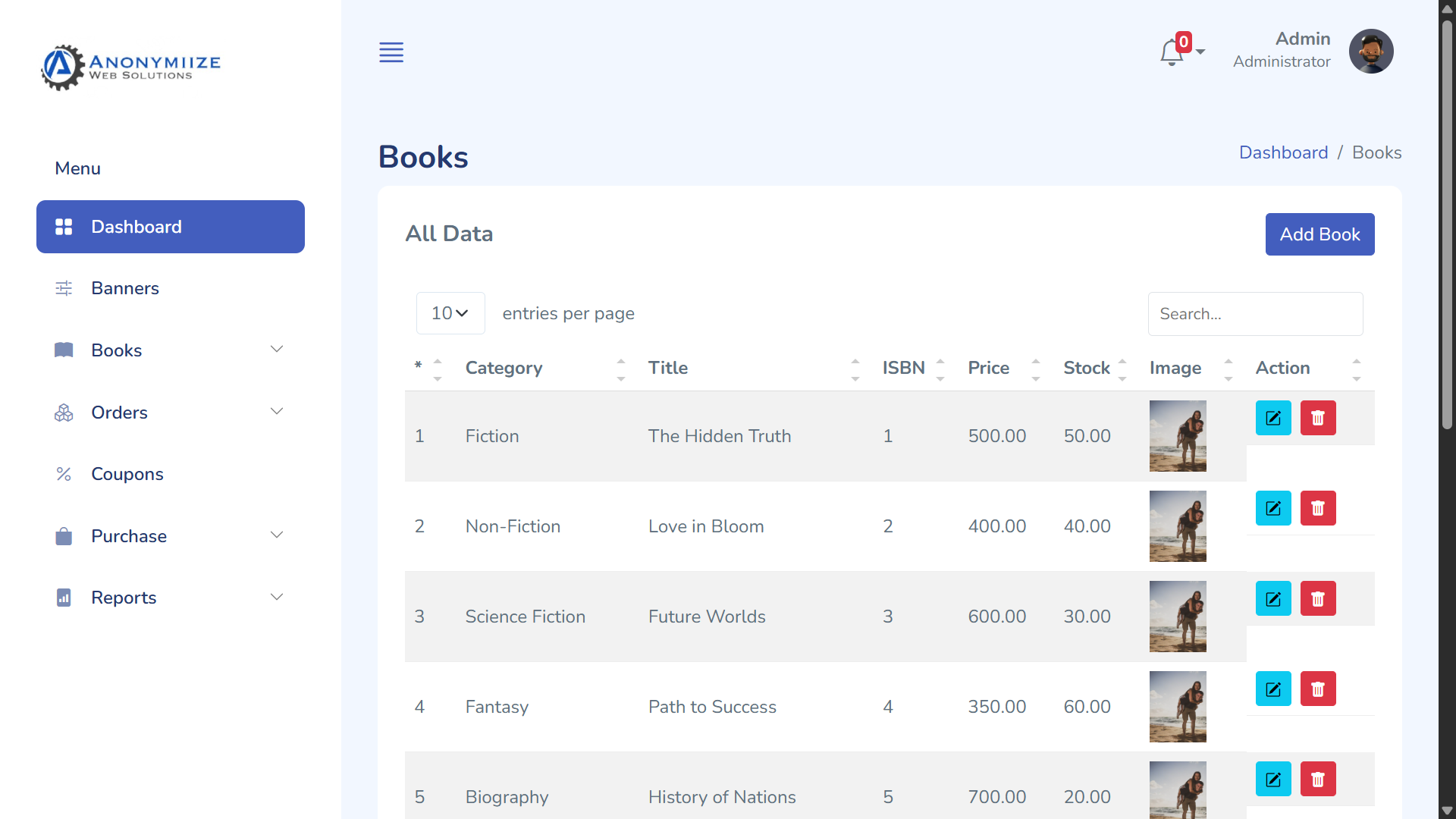Image resolution: width=1456 pixels, height=819 pixels.
Task: Open Books in the sidebar menu
Action: click(171, 350)
